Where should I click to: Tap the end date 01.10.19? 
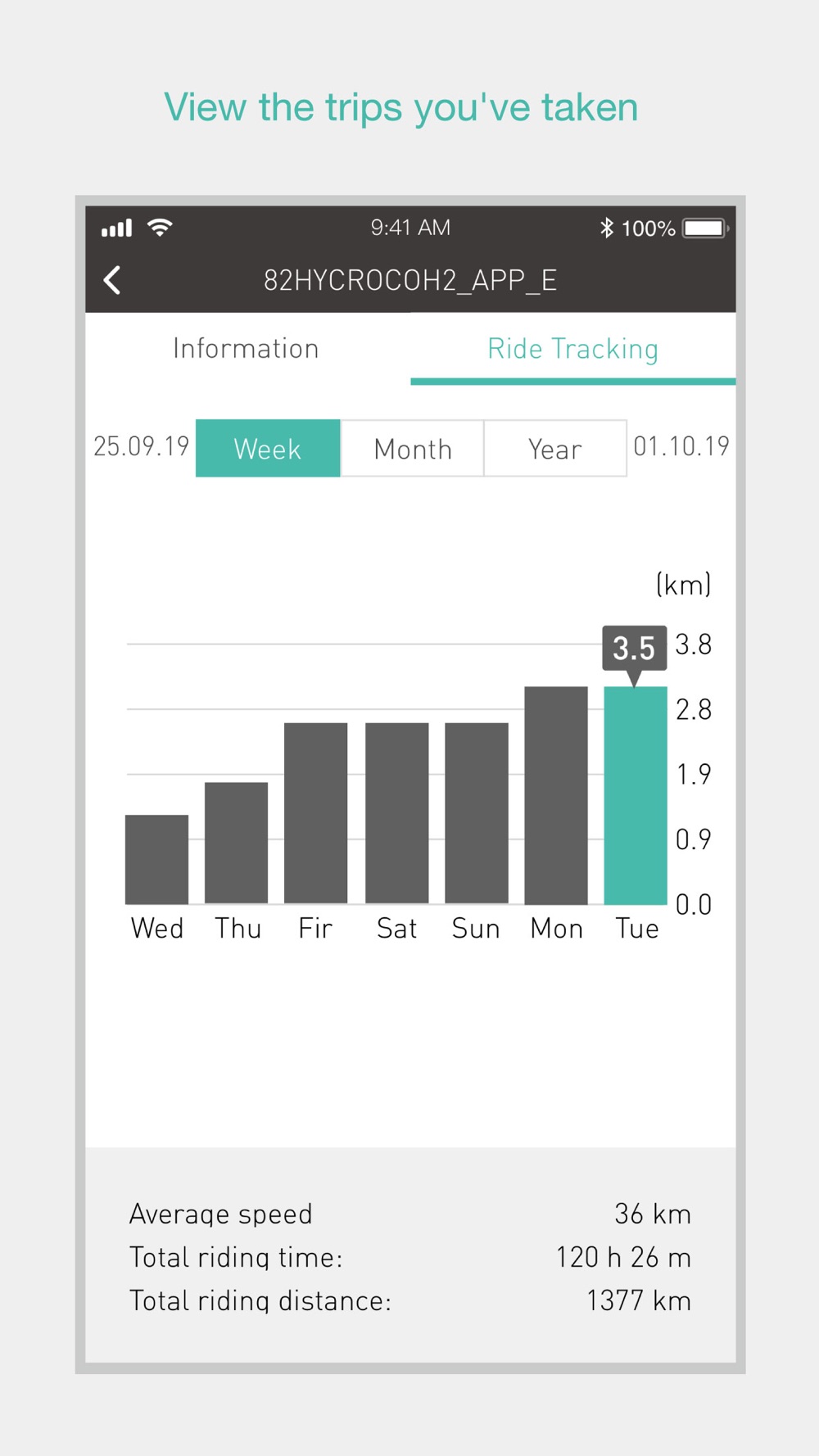click(x=681, y=446)
